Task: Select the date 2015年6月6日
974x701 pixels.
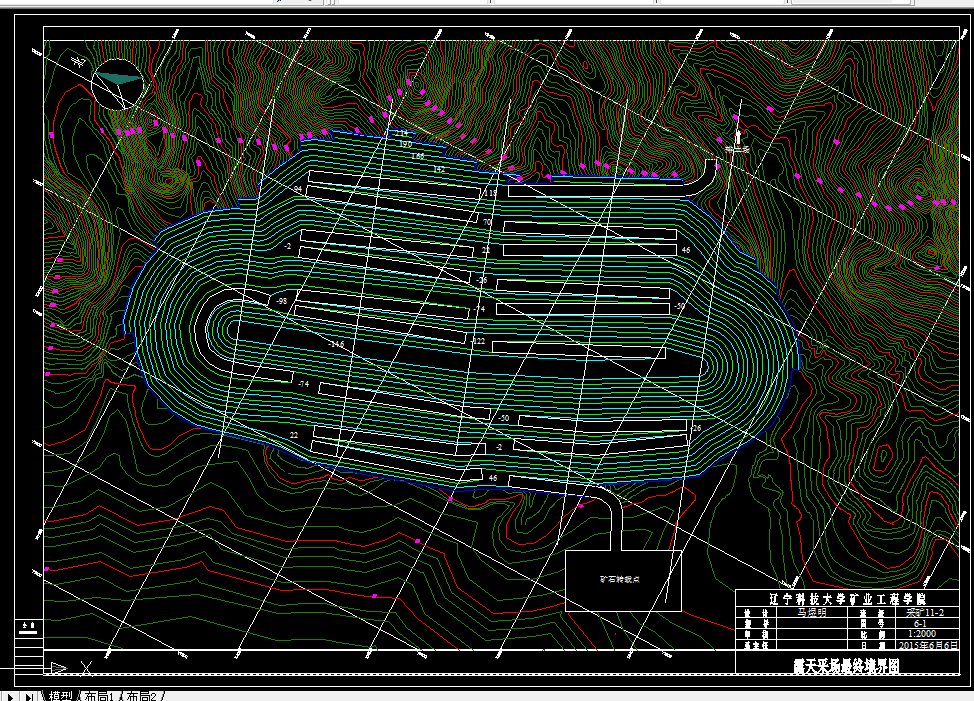Action: point(928,644)
